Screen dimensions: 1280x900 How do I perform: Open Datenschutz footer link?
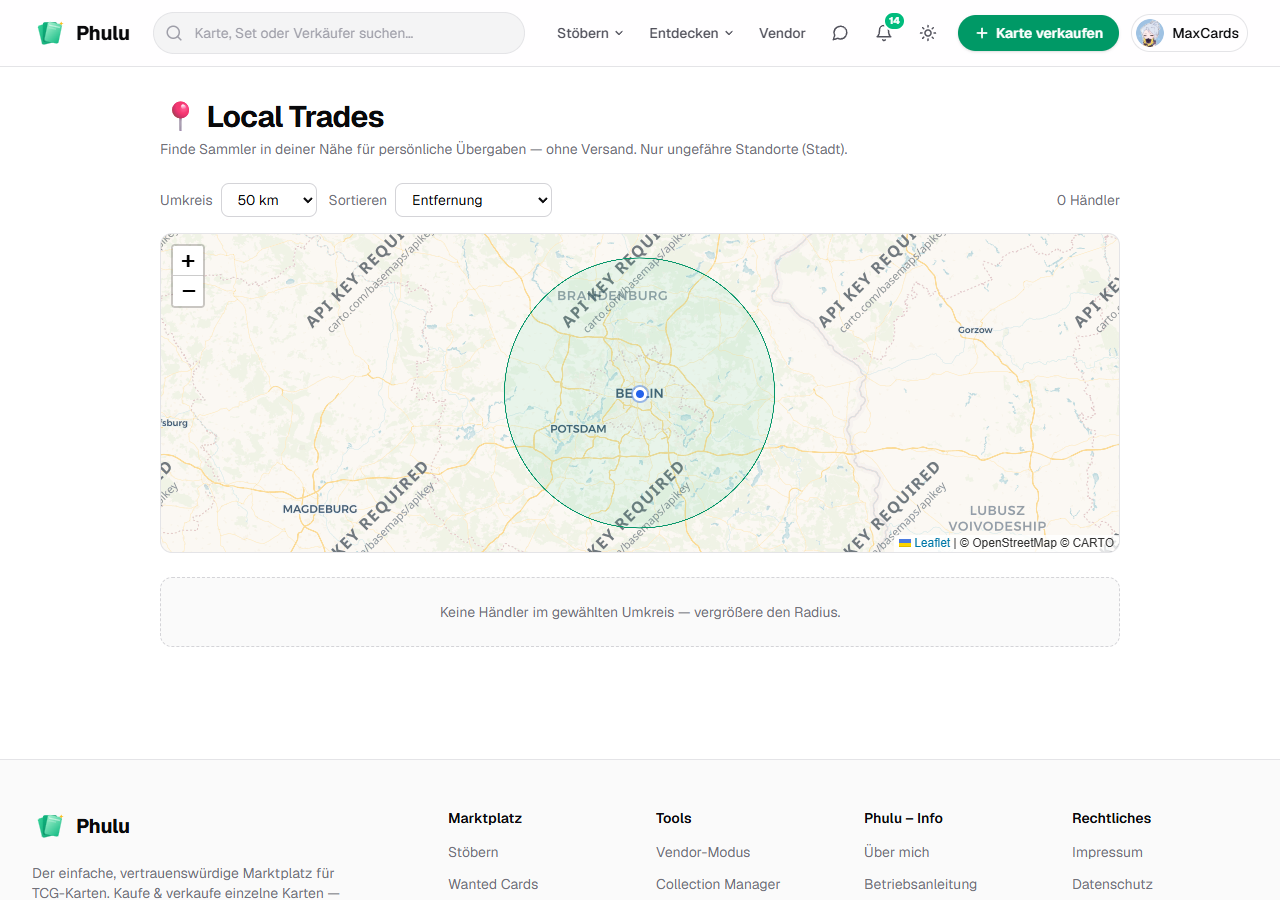coord(1112,884)
